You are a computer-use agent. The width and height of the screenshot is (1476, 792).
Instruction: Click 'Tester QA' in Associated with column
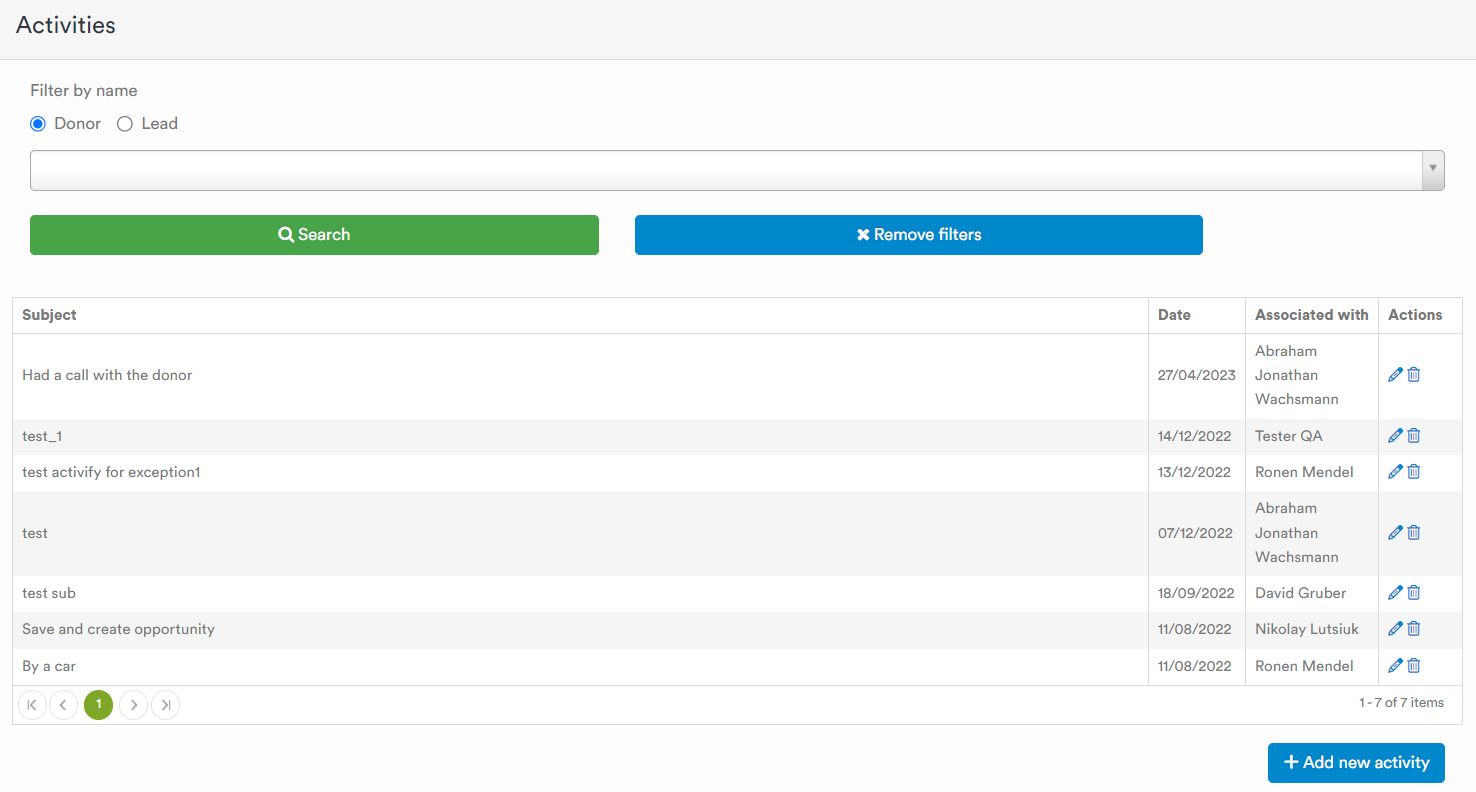(1289, 436)
